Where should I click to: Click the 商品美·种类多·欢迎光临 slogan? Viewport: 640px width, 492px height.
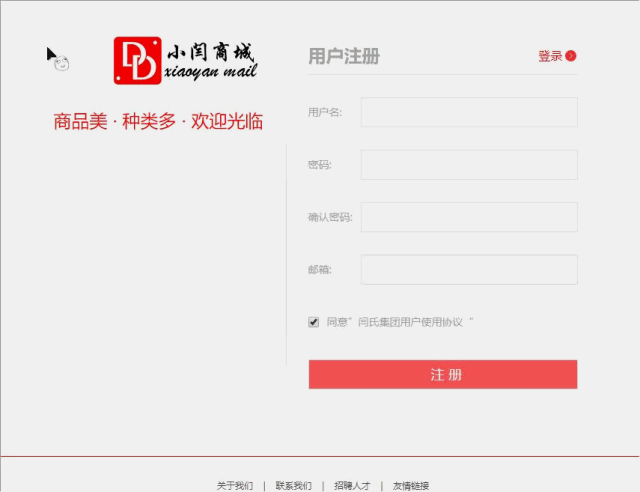point(158,121)
